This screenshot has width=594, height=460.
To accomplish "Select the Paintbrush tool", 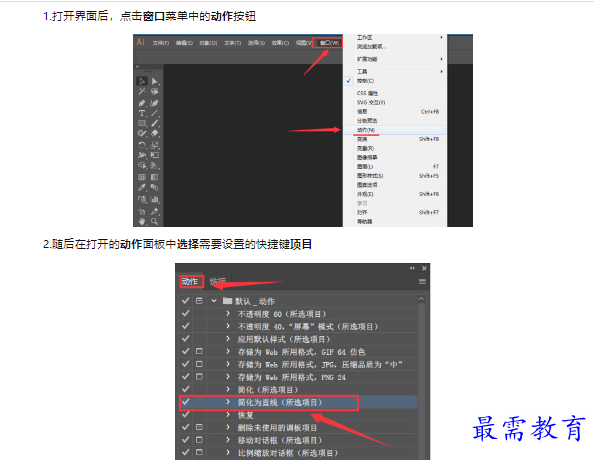I will pos(155,123).
